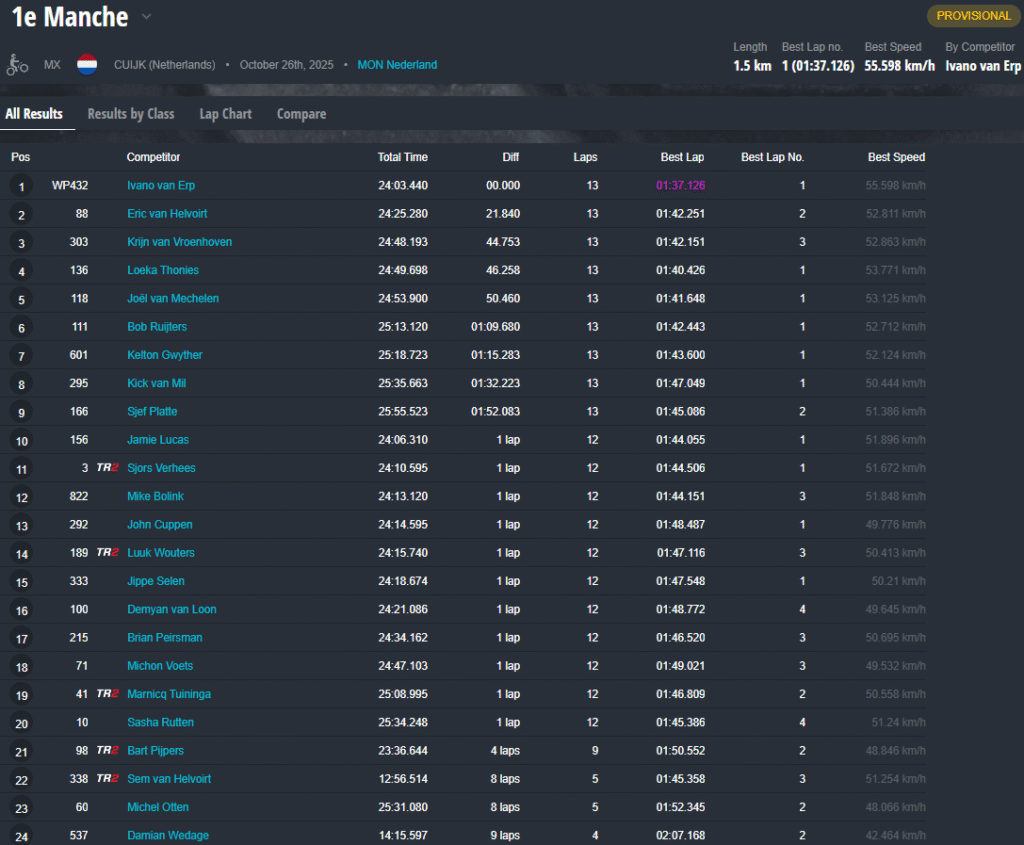This screenshot has width=1024, height=845.
Task: Click the Netherlands flag icon
Action: (87, 65)
